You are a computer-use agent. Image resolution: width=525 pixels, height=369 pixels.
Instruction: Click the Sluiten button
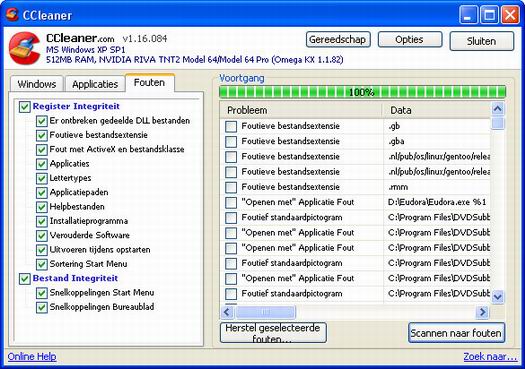click(481, 41)
